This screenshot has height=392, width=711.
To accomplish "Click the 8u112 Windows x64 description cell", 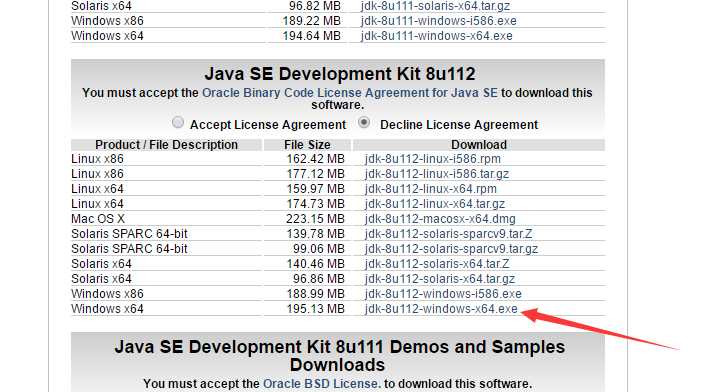I will coord(107,309).
